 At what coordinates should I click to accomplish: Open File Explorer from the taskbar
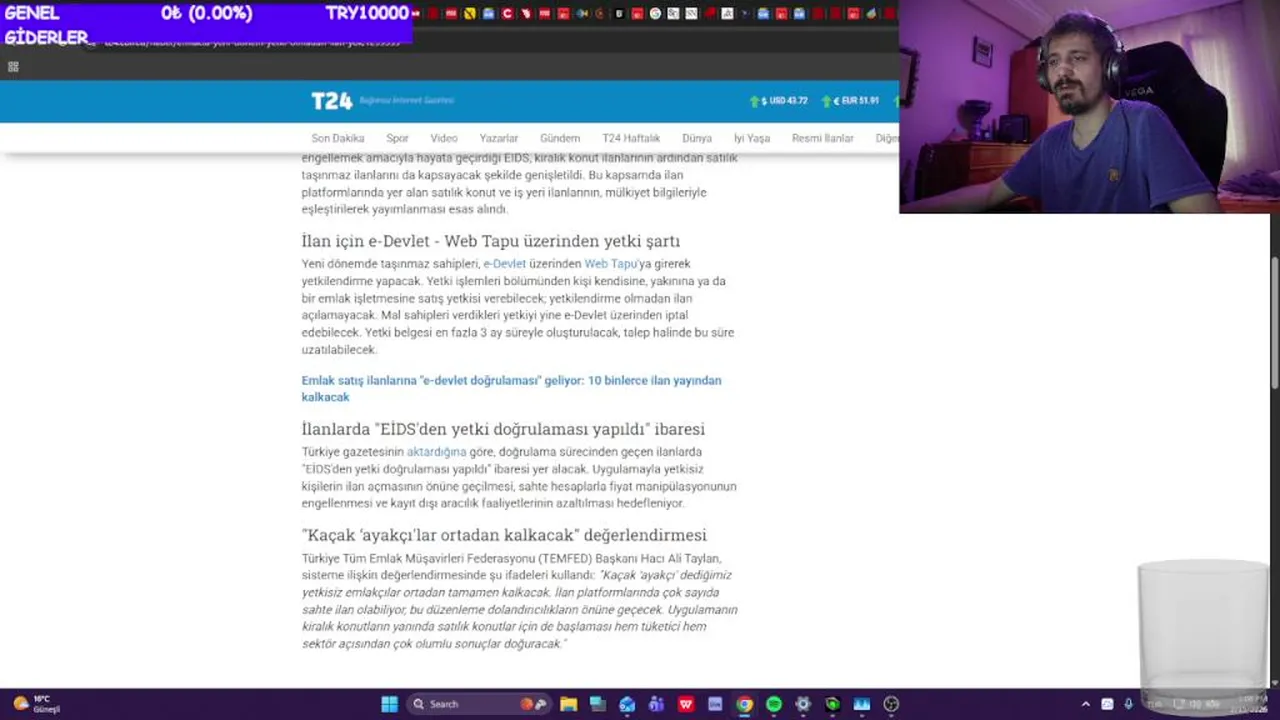568,704
